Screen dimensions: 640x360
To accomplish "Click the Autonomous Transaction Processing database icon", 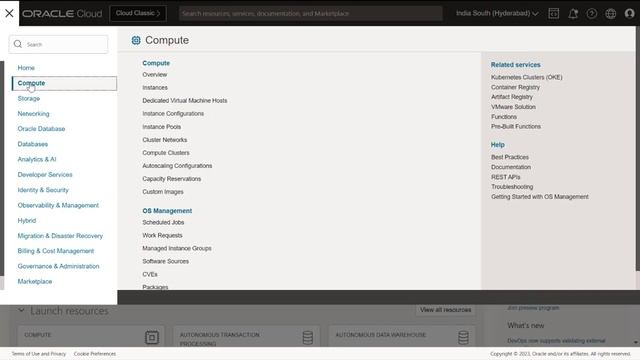I will [308, 337].
